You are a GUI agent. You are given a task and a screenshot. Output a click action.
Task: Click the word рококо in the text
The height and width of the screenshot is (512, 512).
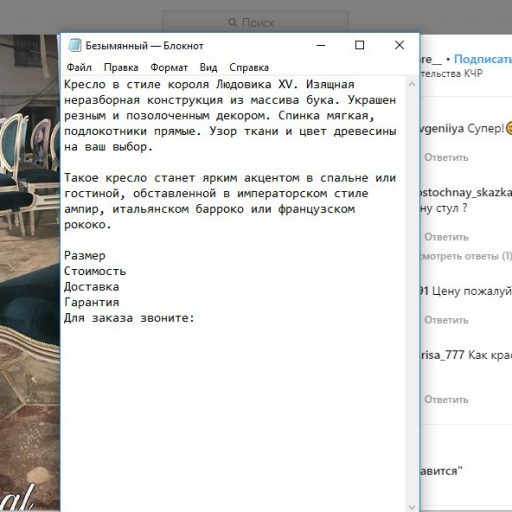[85, 225]
